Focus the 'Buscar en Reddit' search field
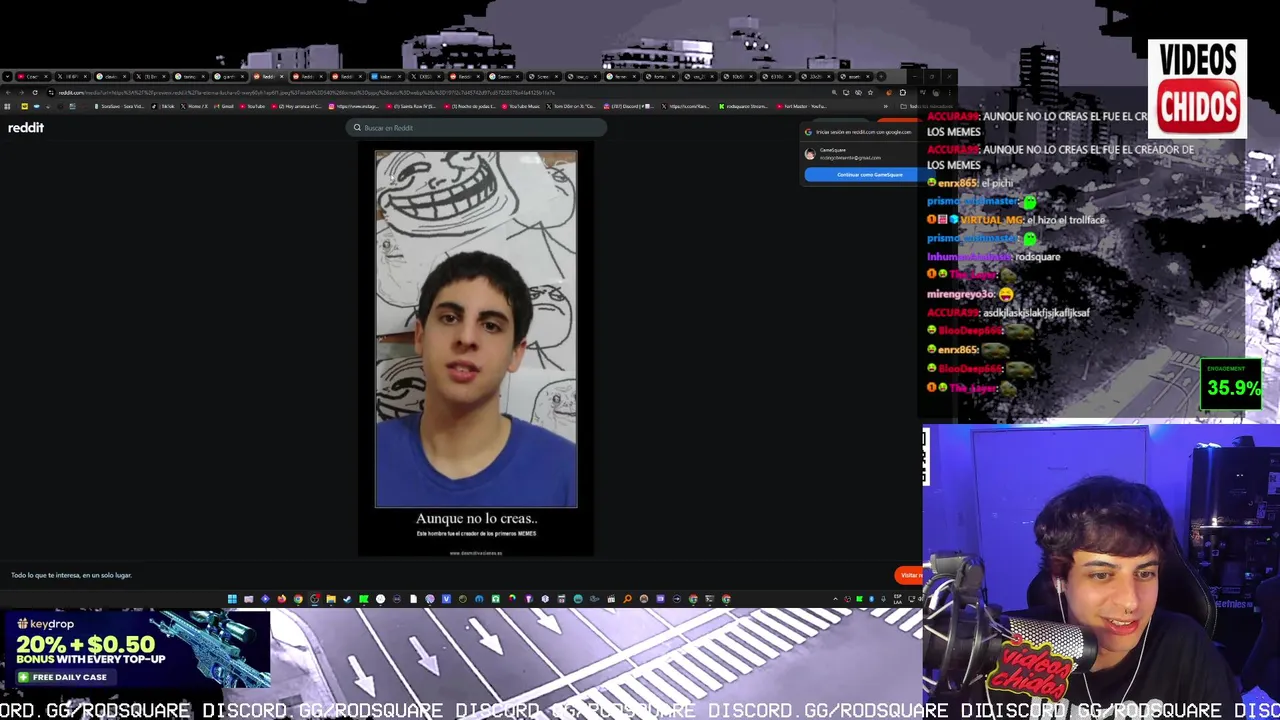This screenshot has height=720, width=1280. tap(478, 128)
